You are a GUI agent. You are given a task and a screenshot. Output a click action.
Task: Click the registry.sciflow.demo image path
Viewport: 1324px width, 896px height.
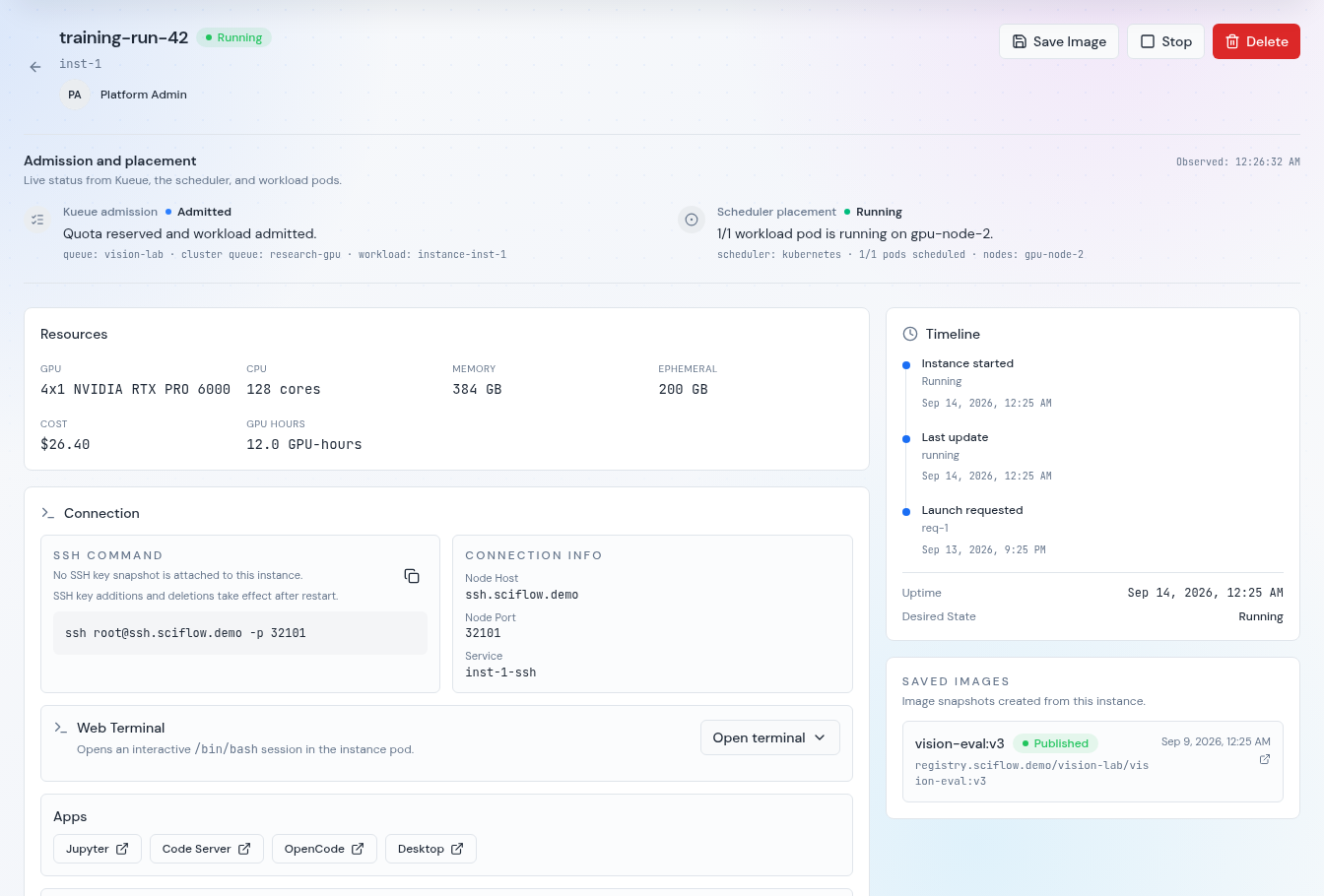(x=1031, y=773)
